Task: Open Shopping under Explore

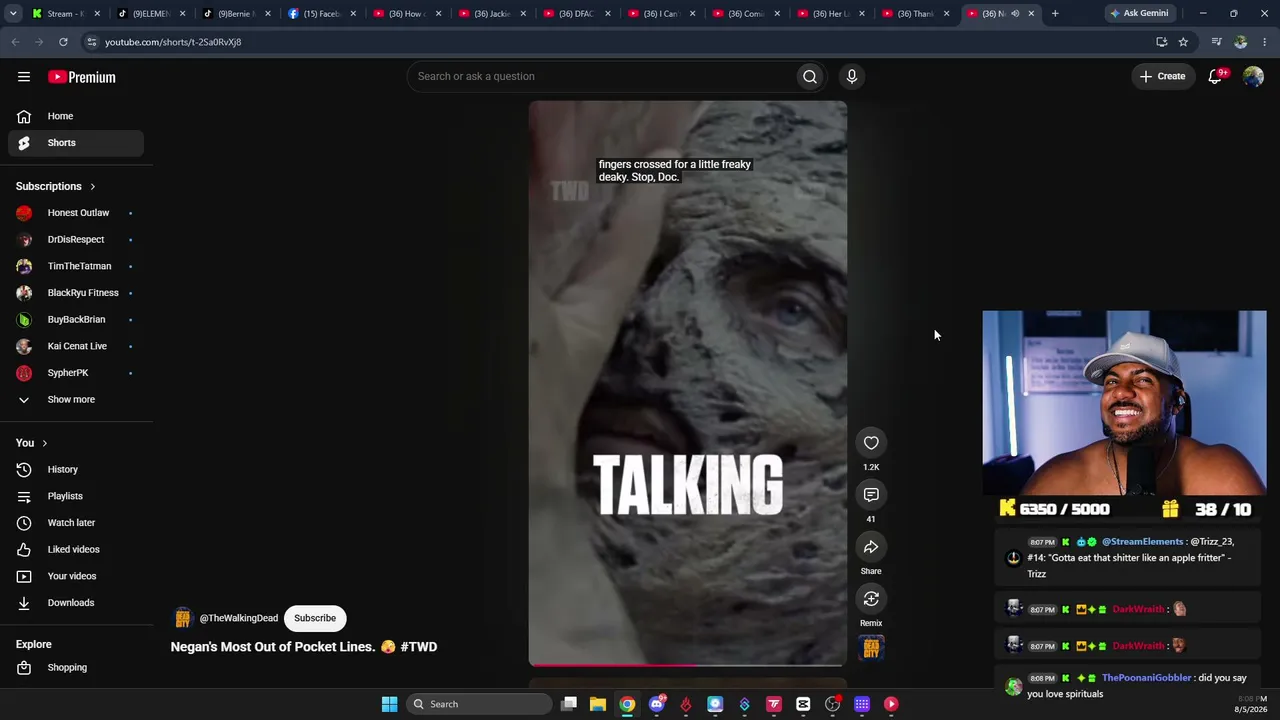Action: click(76, 667)
